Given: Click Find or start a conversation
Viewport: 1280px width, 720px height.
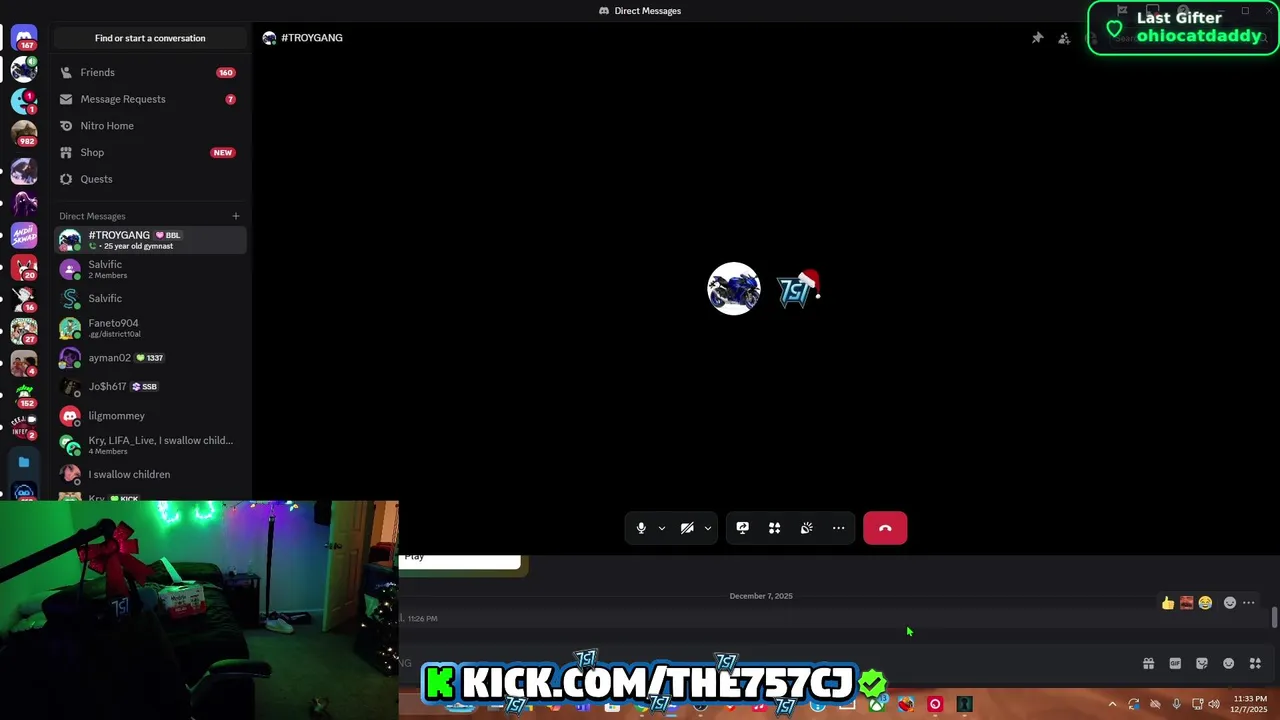Looking at the screenshot, I should pyautogui.click(x=150, y=38).
